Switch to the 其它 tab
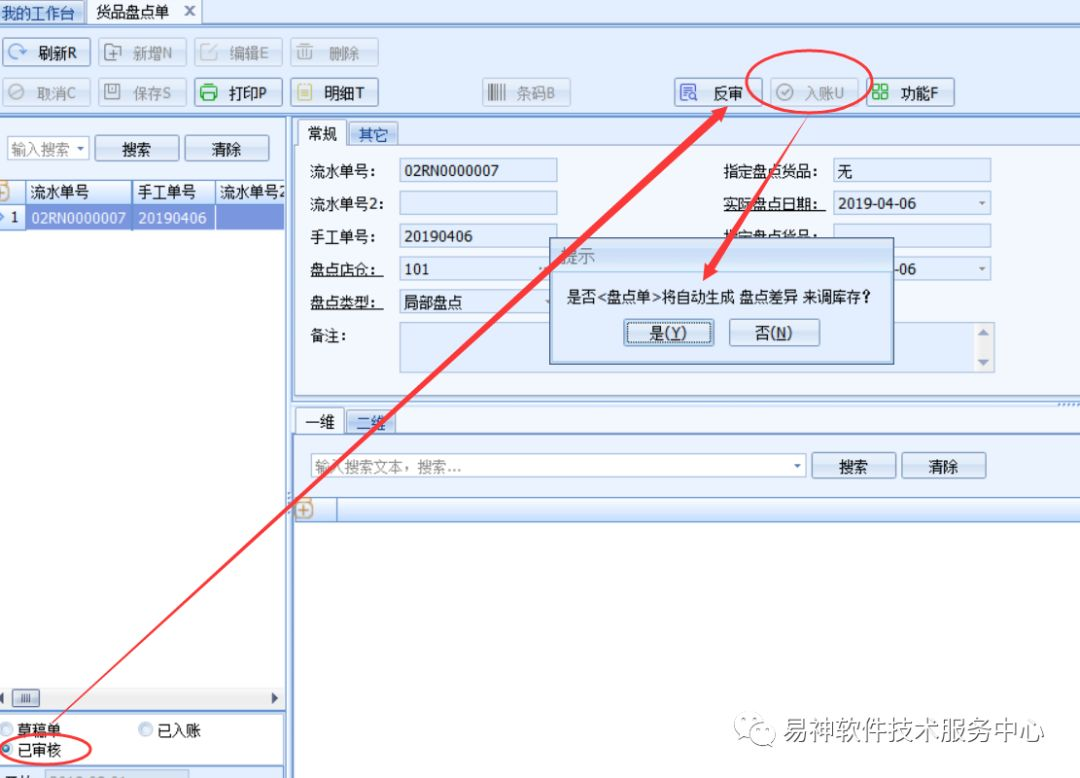Viewport: 1080px width, 778px height. pyautogui.click(x=372, y=134)
